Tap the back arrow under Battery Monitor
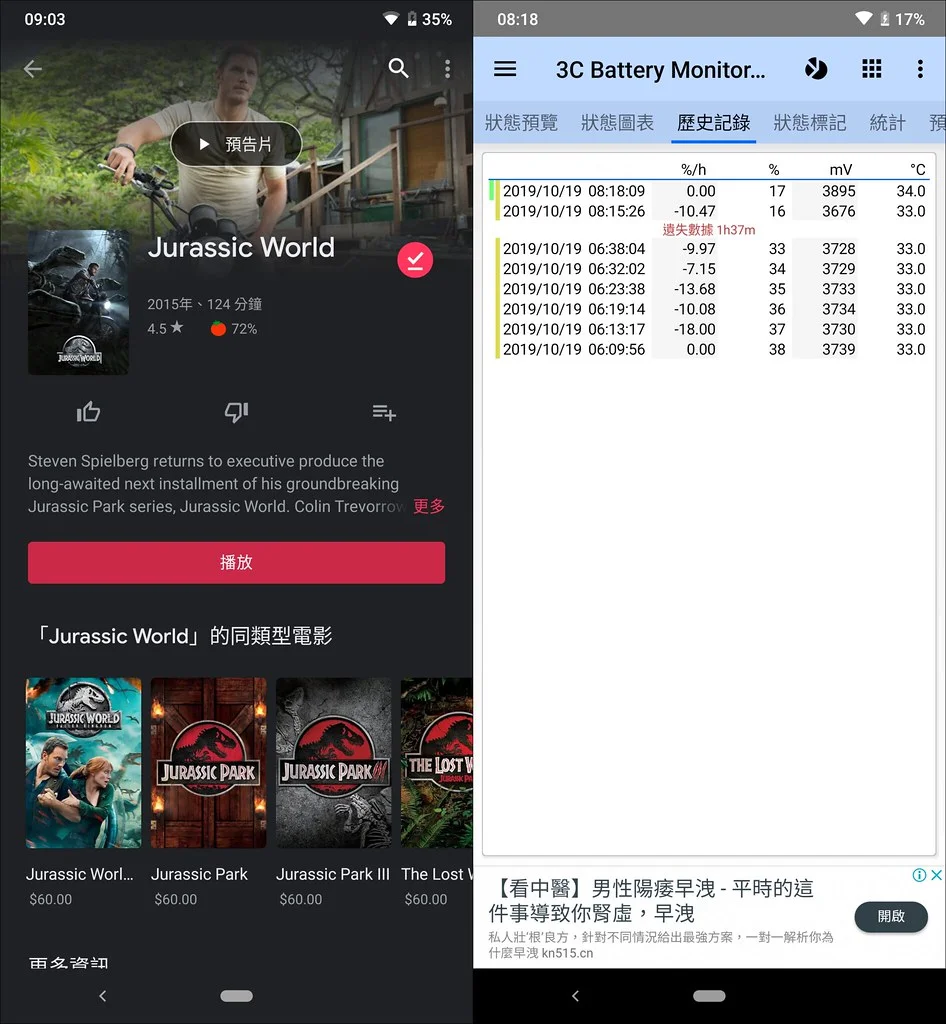 point(575,996)
